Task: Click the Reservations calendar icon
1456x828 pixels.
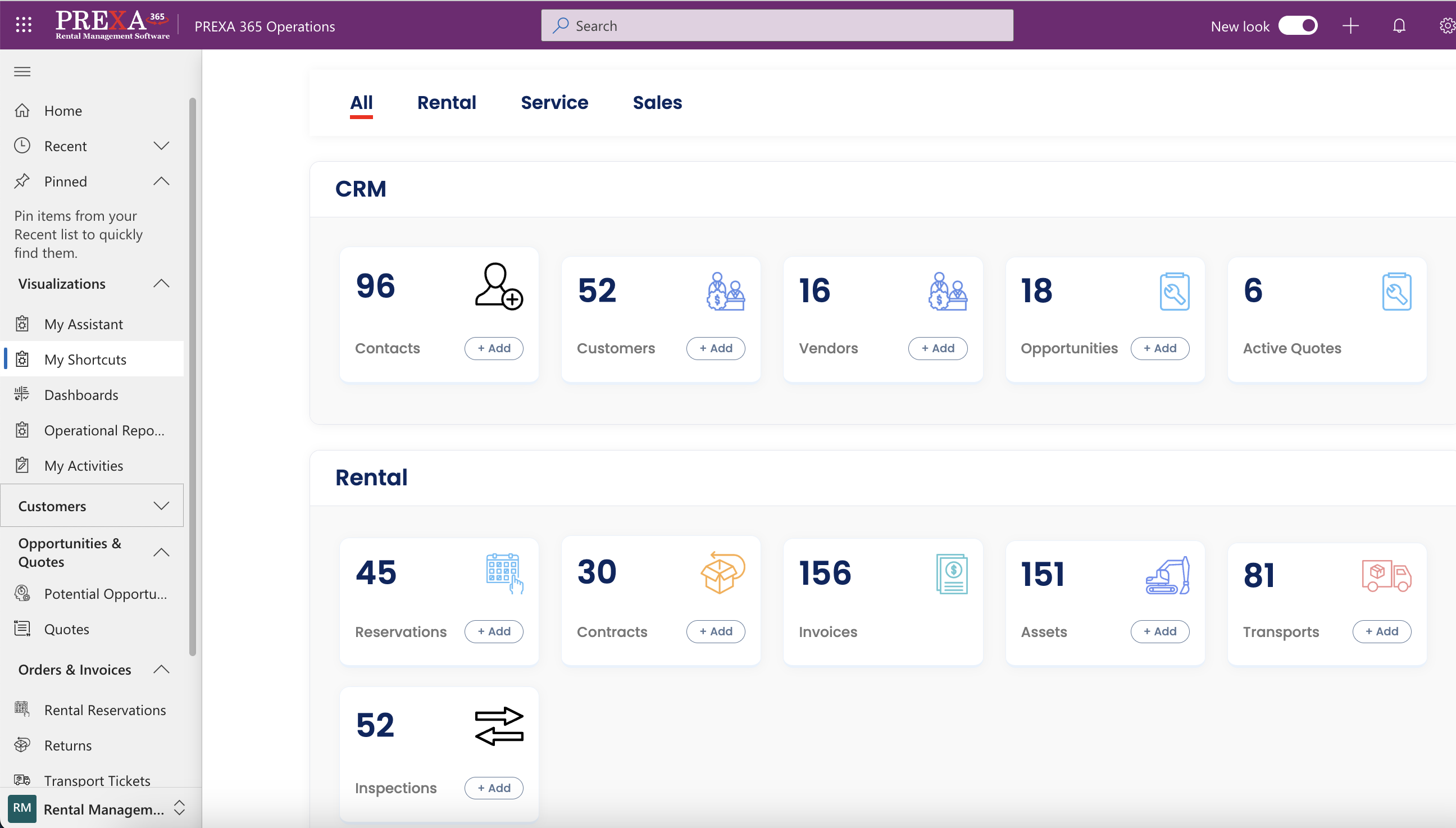Action: (504, 572)
